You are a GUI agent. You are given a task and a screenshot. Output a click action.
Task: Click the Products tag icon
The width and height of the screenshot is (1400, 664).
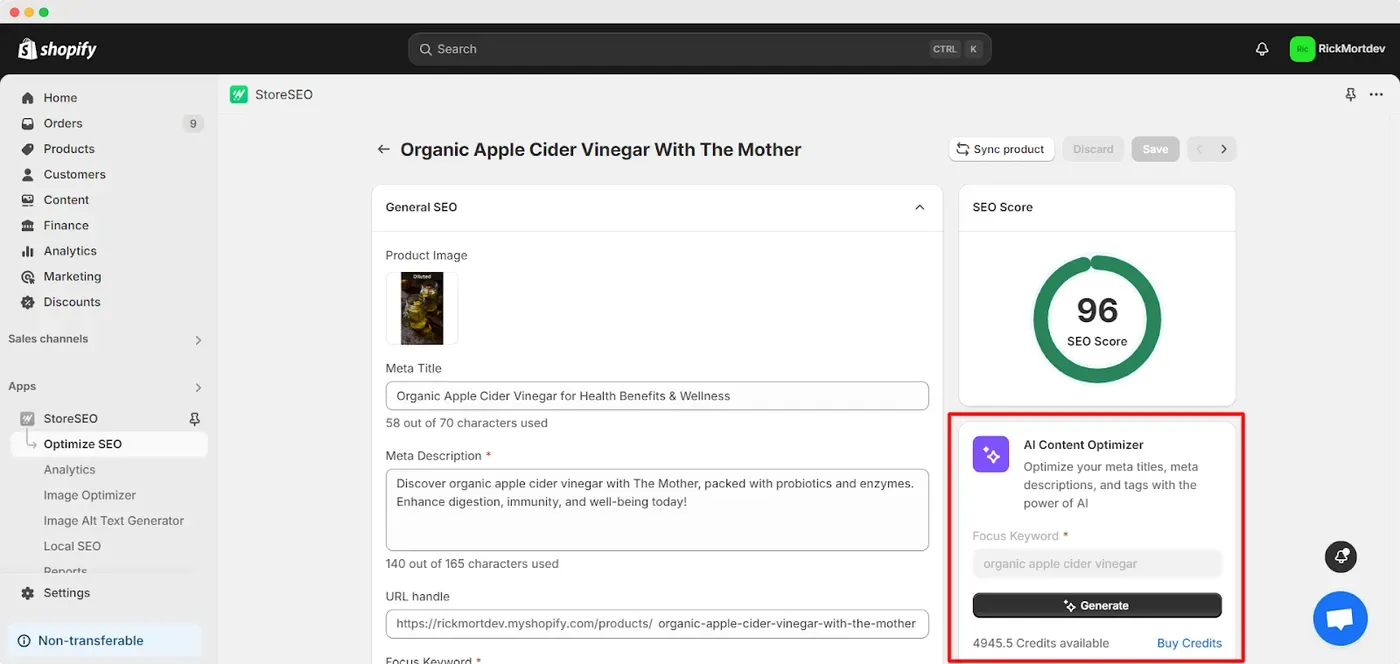(x=28, y=149)
